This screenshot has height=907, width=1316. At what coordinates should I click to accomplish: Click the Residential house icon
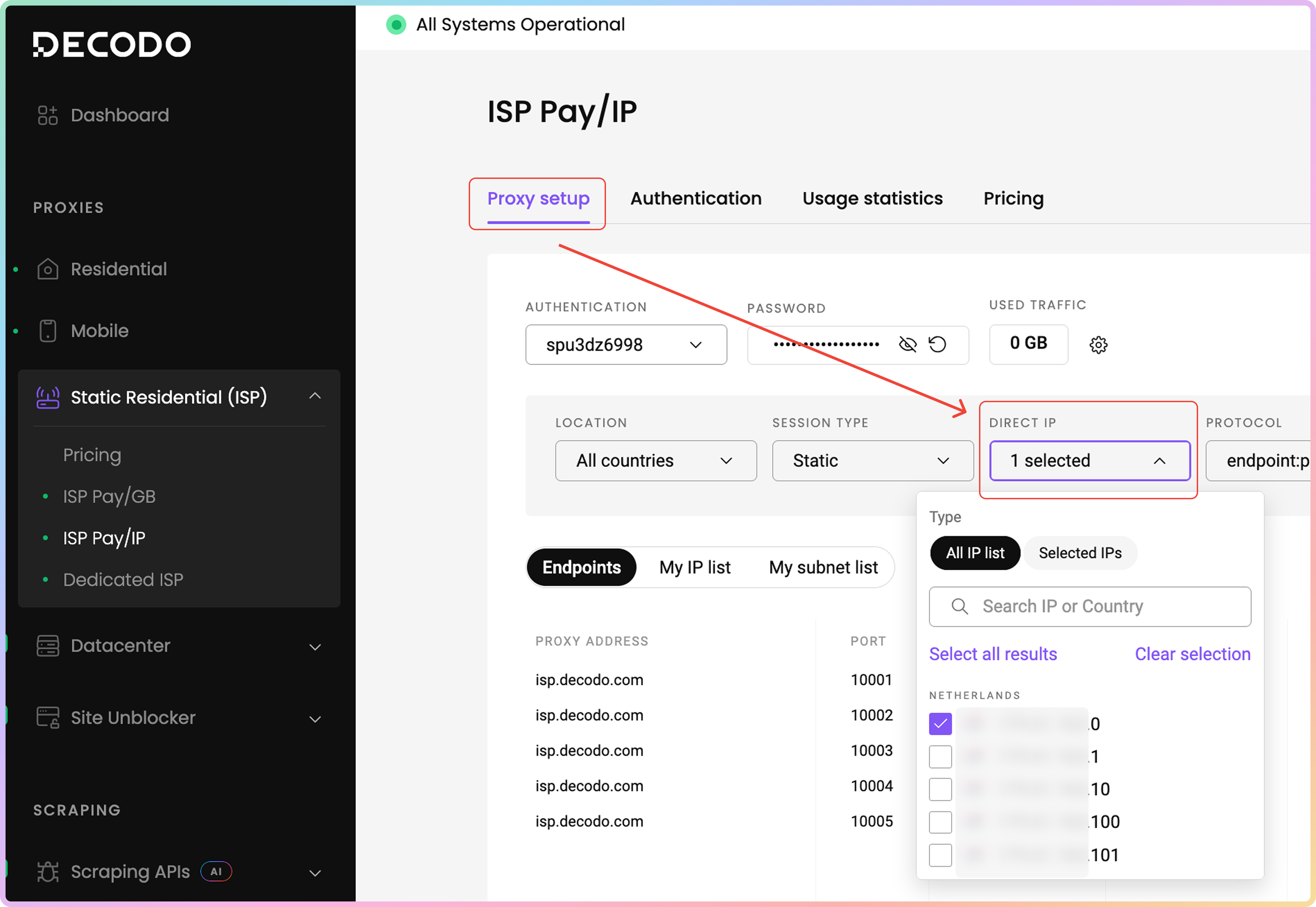[x=48, y=269]
